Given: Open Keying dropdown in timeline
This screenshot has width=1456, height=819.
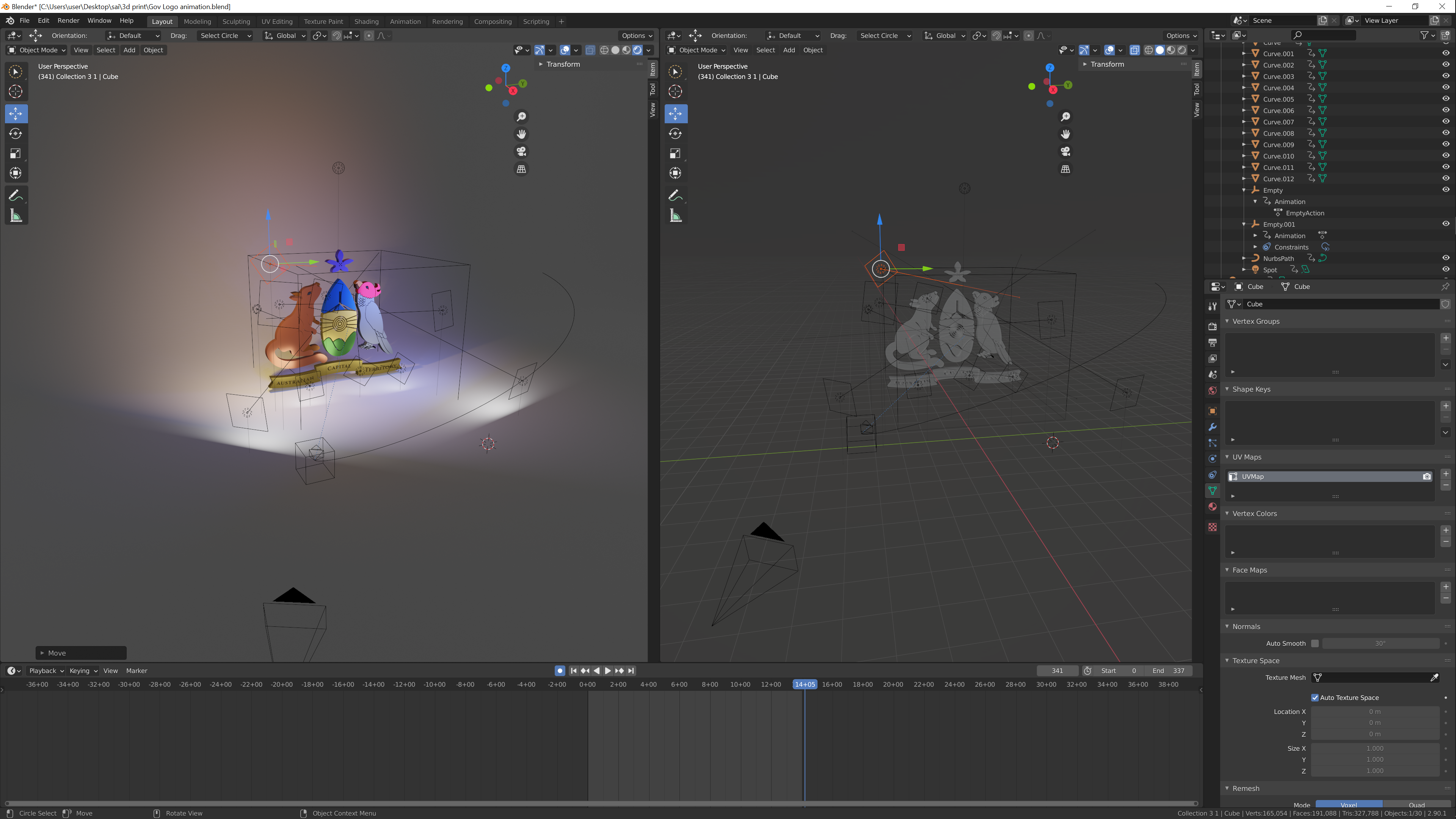Looking at the screenshot, I should pyautogui.click(x=84, y=671).
